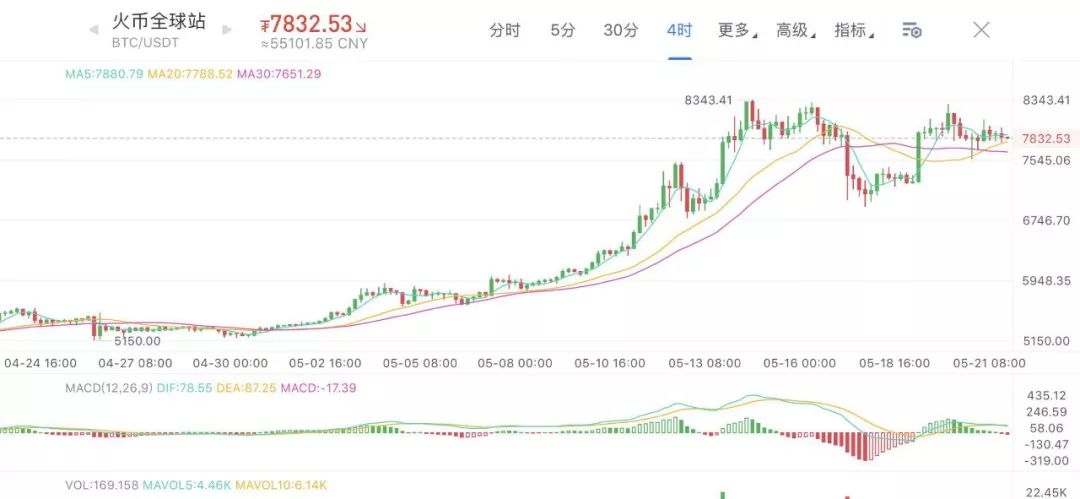The image size is (1080, 499).
Task: Expand the 指标 indicators dropdown
Action: pyautogui.click(x=853, y=30)
